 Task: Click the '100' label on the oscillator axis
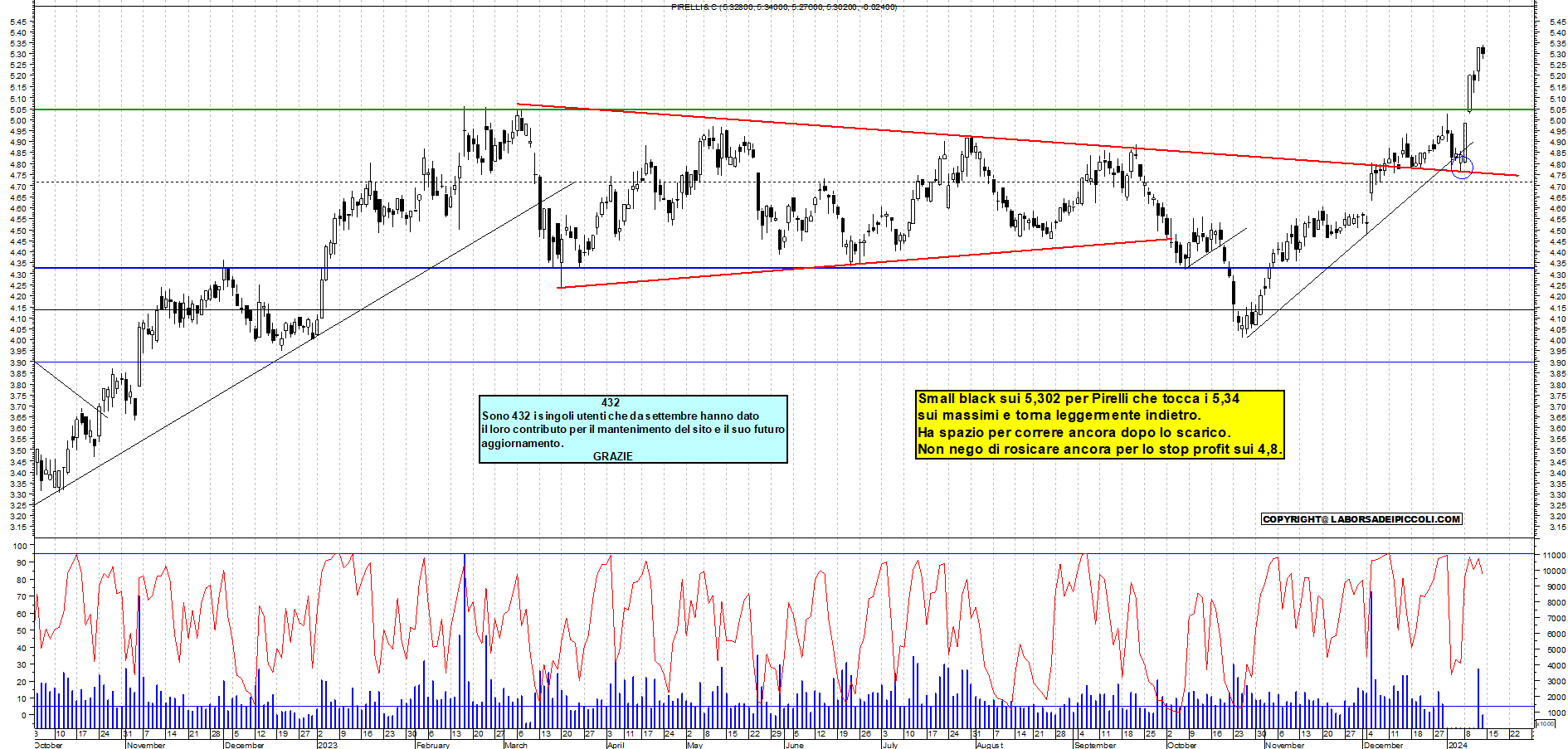(19, 546)
